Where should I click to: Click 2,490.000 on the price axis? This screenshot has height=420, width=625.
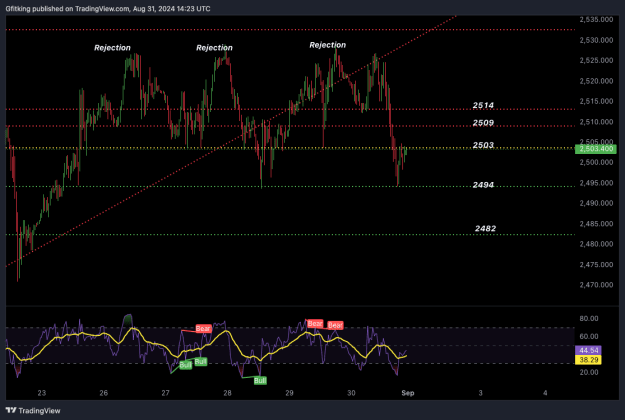(596, 203)
